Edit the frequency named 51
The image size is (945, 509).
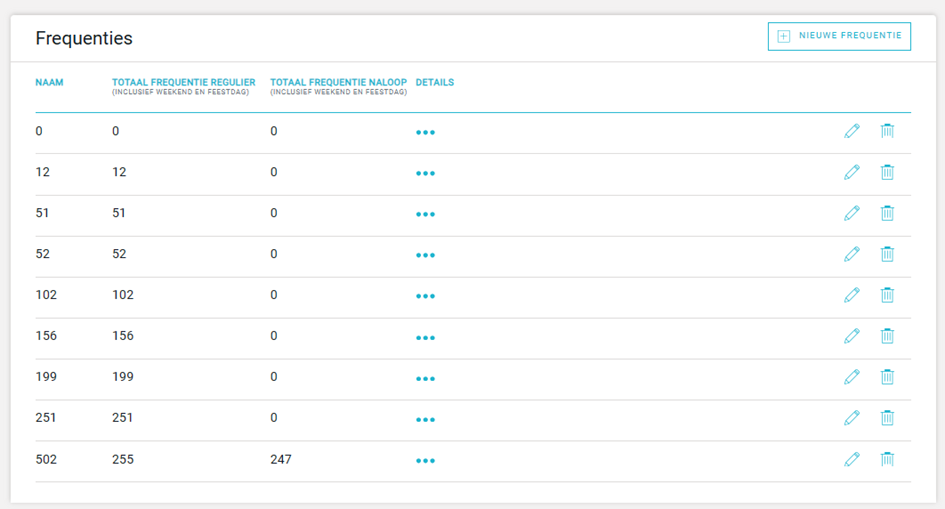[852, 213]
